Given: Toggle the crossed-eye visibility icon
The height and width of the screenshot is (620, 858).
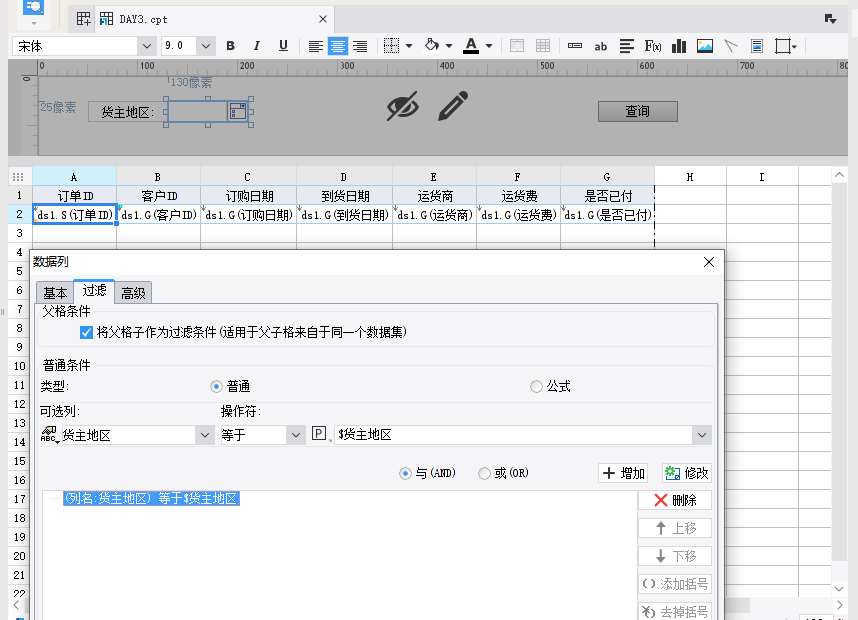Looking at the screenshot, I should [x=402, y=106].
